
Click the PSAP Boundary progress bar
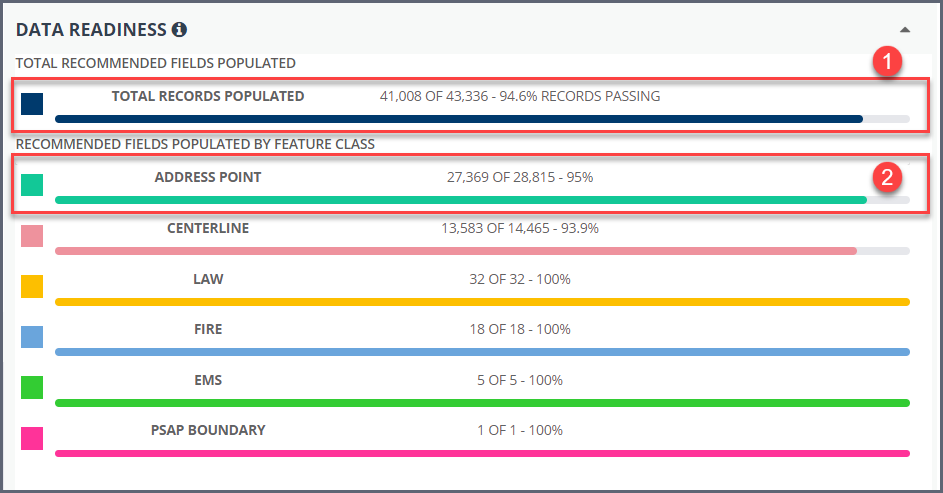point(482,453)
